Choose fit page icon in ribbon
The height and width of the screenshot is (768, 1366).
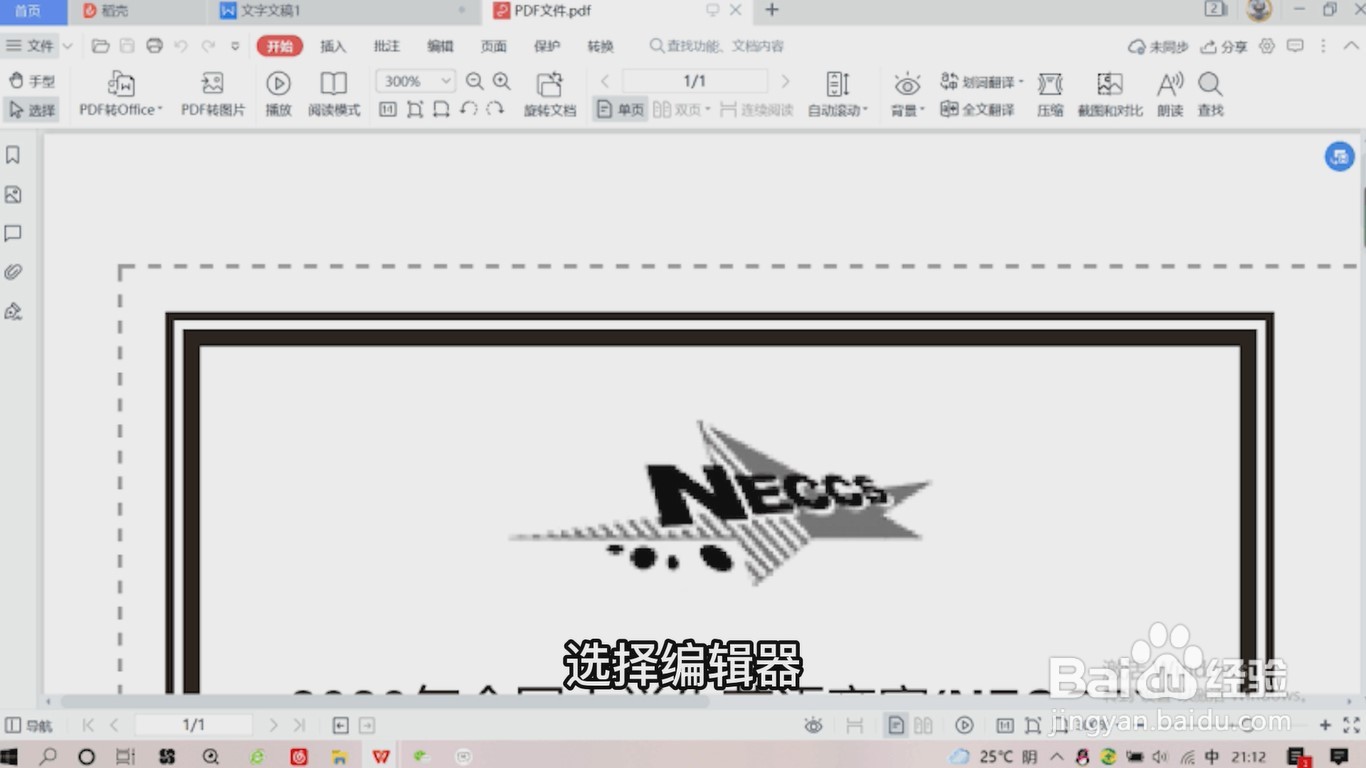point(415,109)
